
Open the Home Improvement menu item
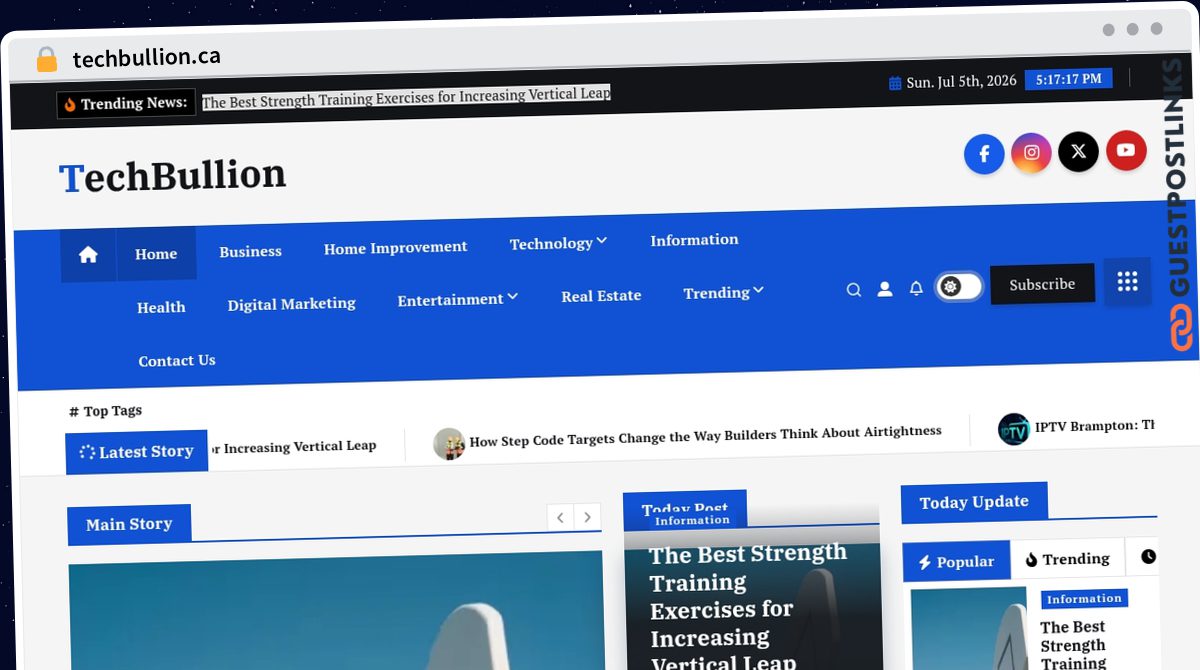pos(395,247)
